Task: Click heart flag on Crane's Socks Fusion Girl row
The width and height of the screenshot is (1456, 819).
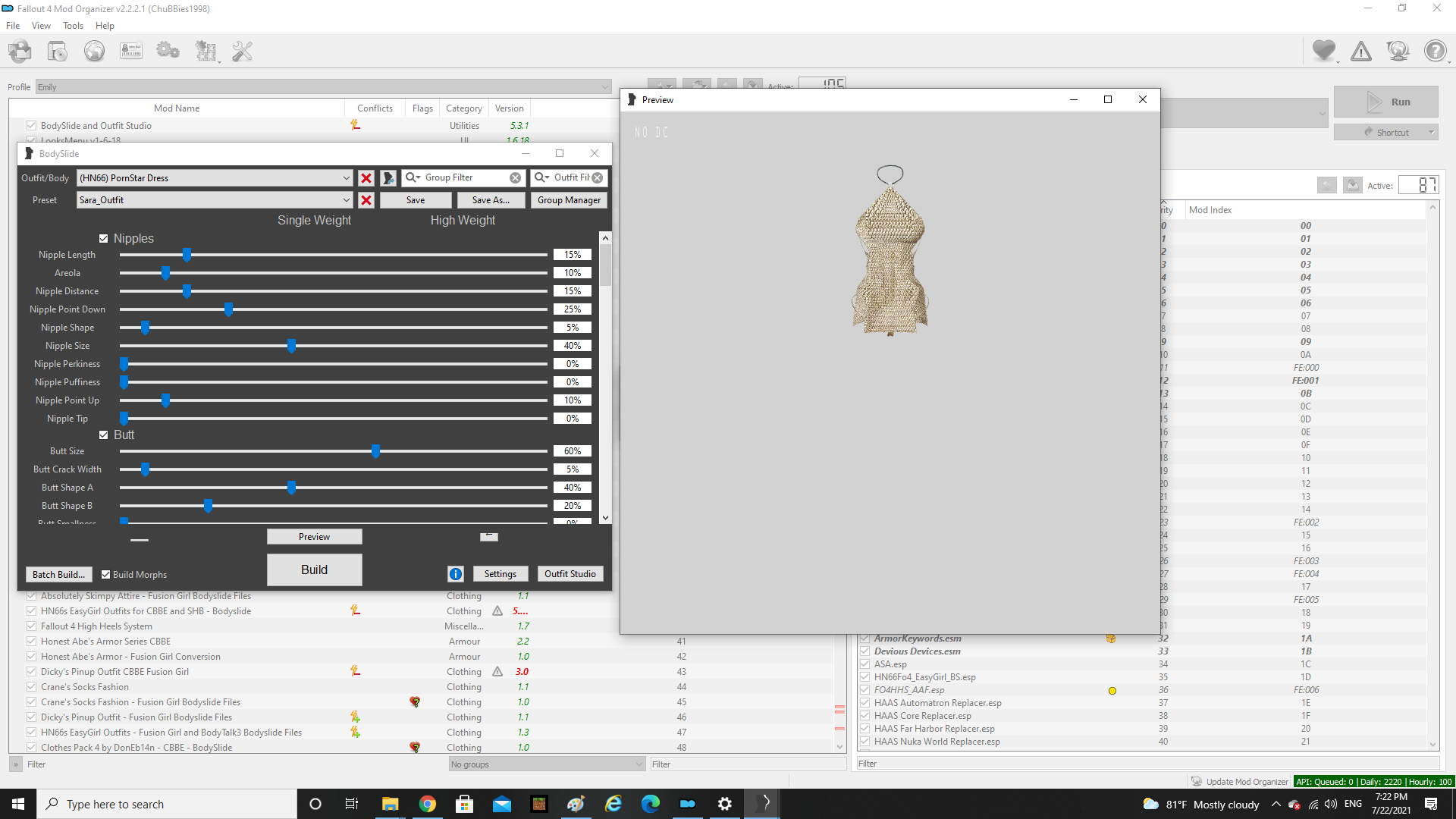Action: [415, 702]
